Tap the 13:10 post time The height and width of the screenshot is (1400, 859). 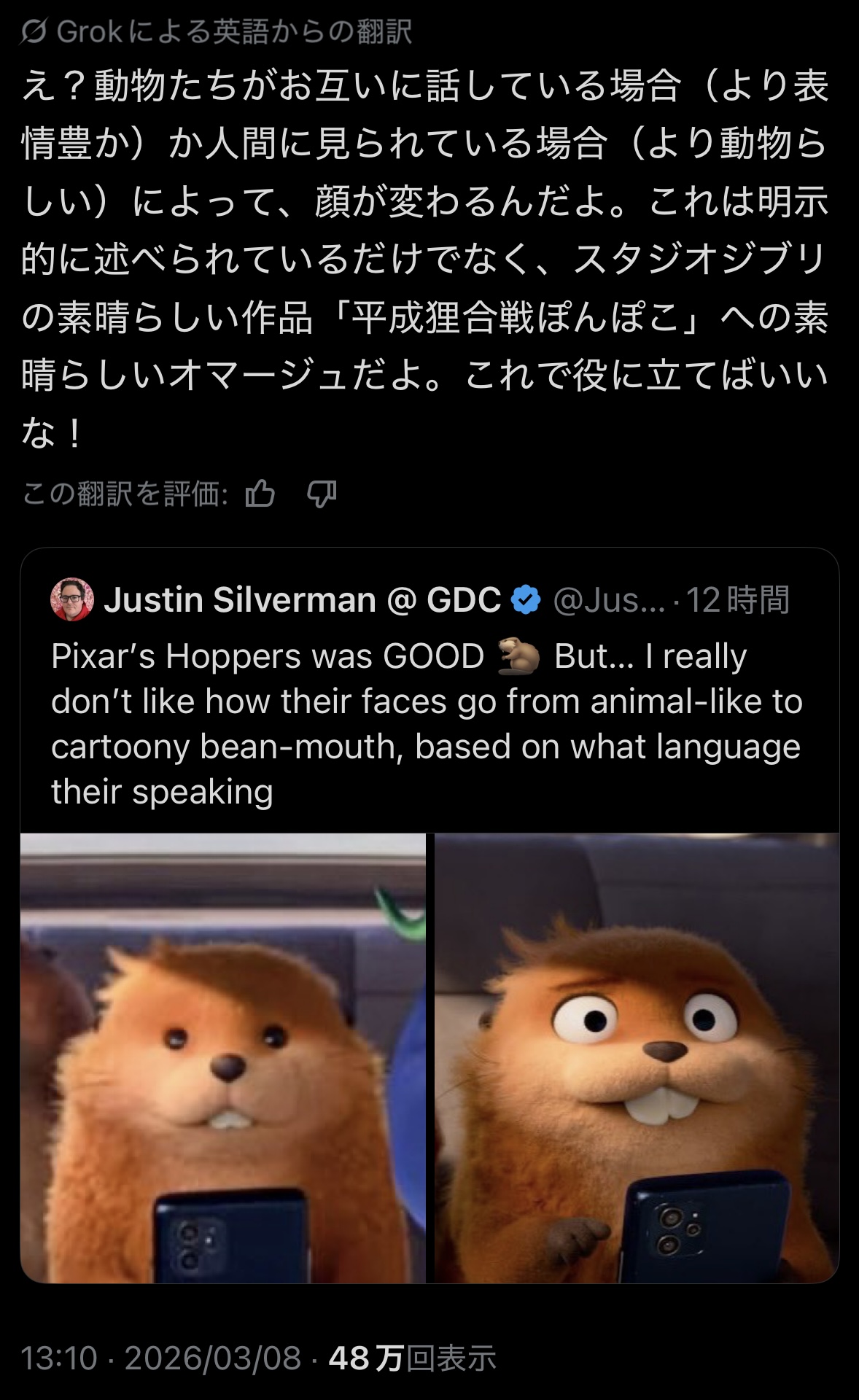(59, 1358)
